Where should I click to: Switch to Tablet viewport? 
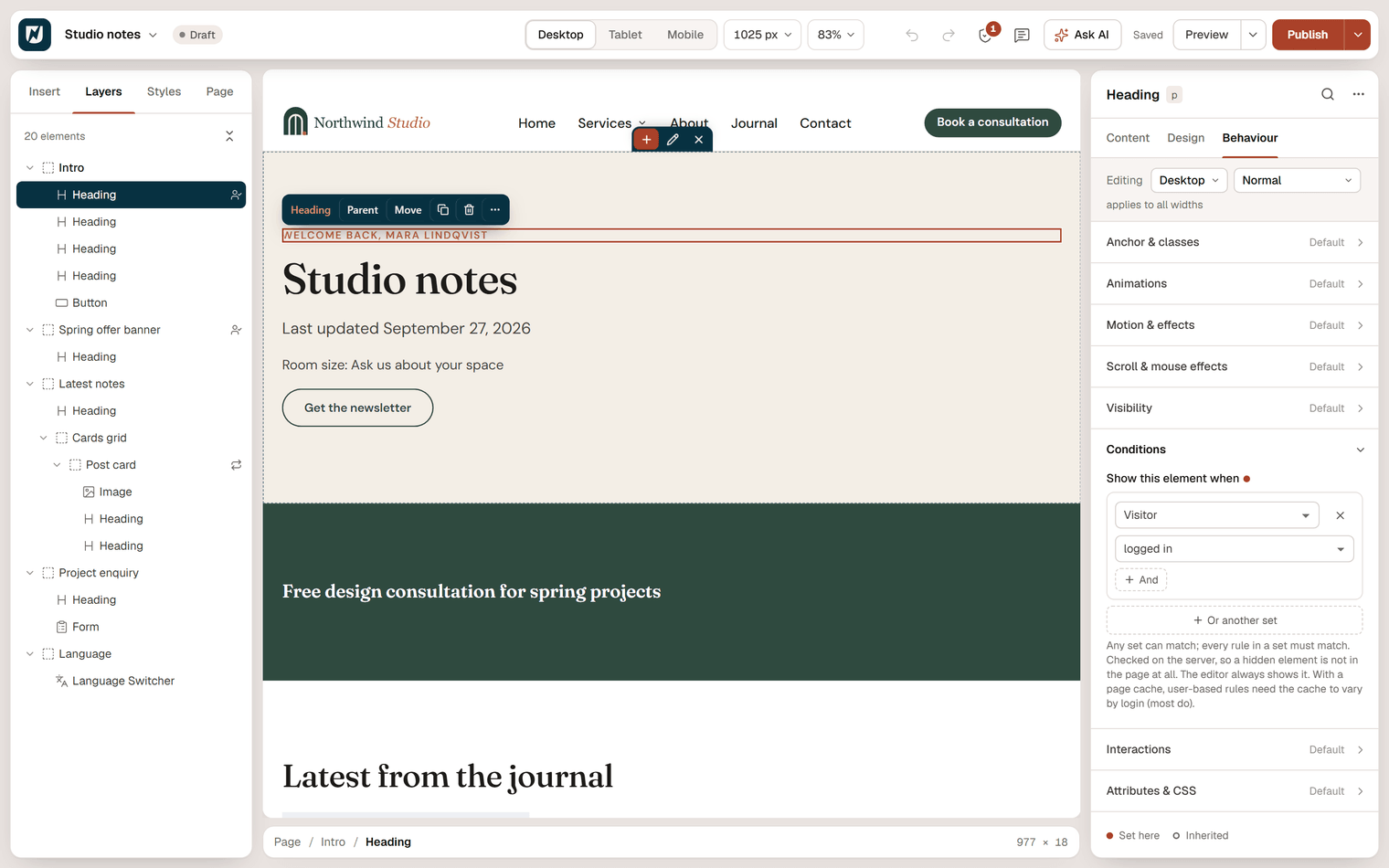pos(625,35)
